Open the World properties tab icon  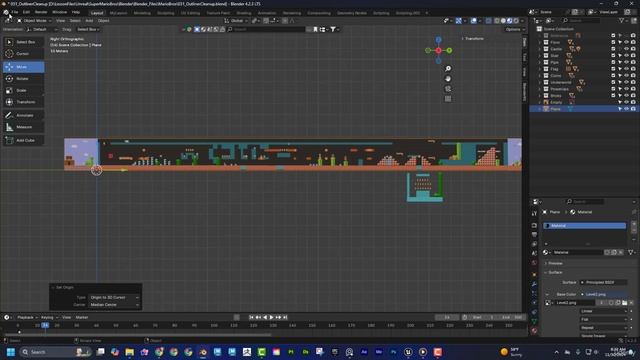pyautogui.click(x=534, y=263)
